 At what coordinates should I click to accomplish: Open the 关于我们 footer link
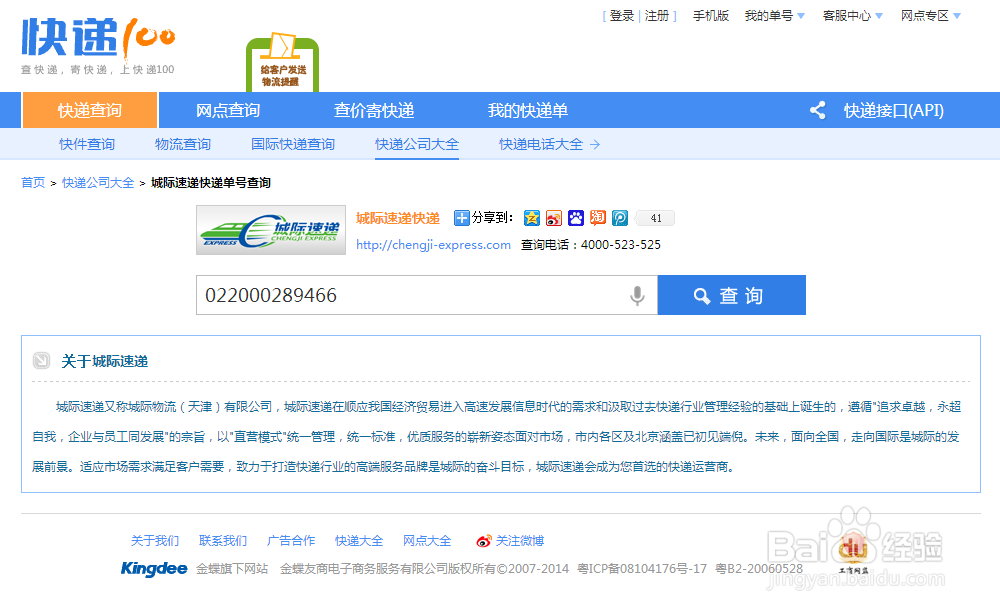(x=155, y=541)
